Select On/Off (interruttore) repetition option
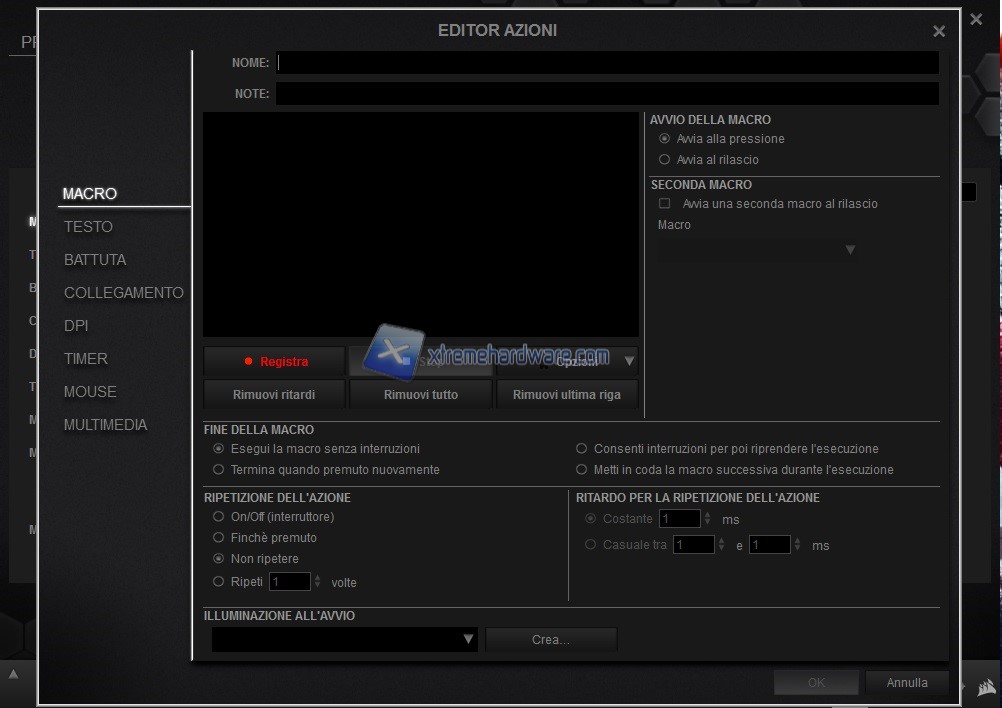The height and width of the screenshot is (708, 1002). [x=219, y=517]
